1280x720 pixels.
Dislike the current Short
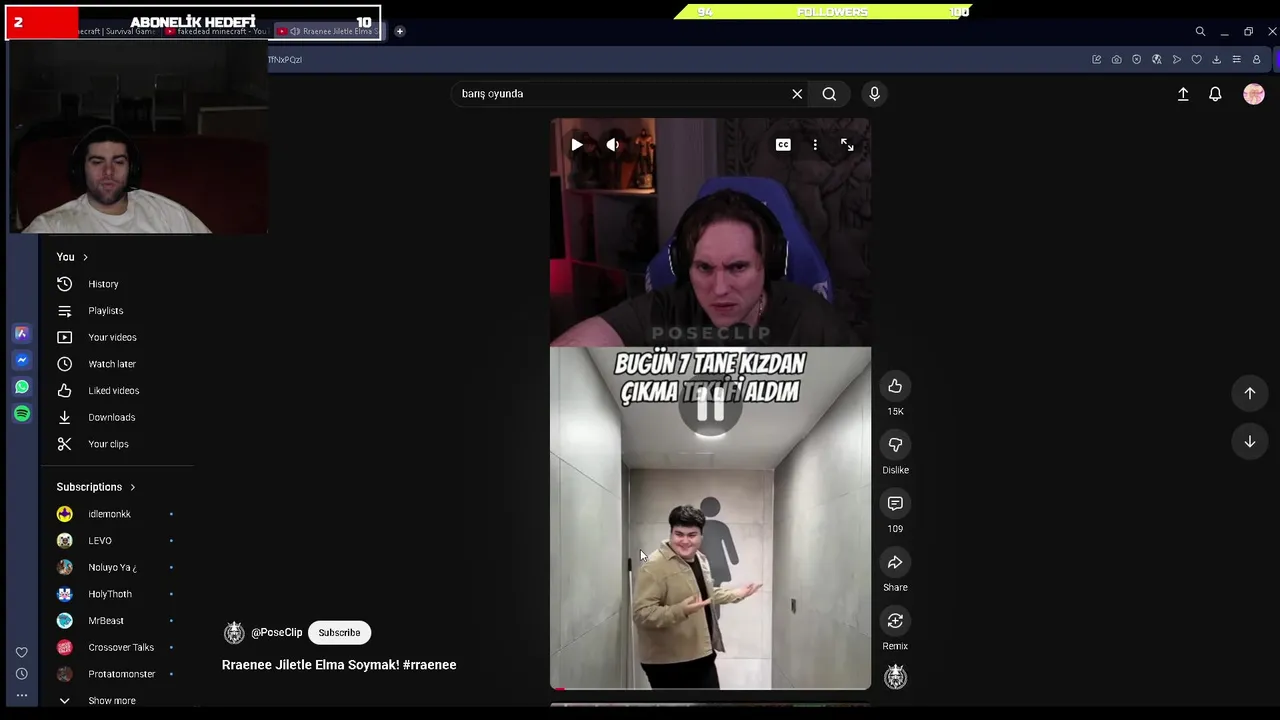(x=895, y=445)
